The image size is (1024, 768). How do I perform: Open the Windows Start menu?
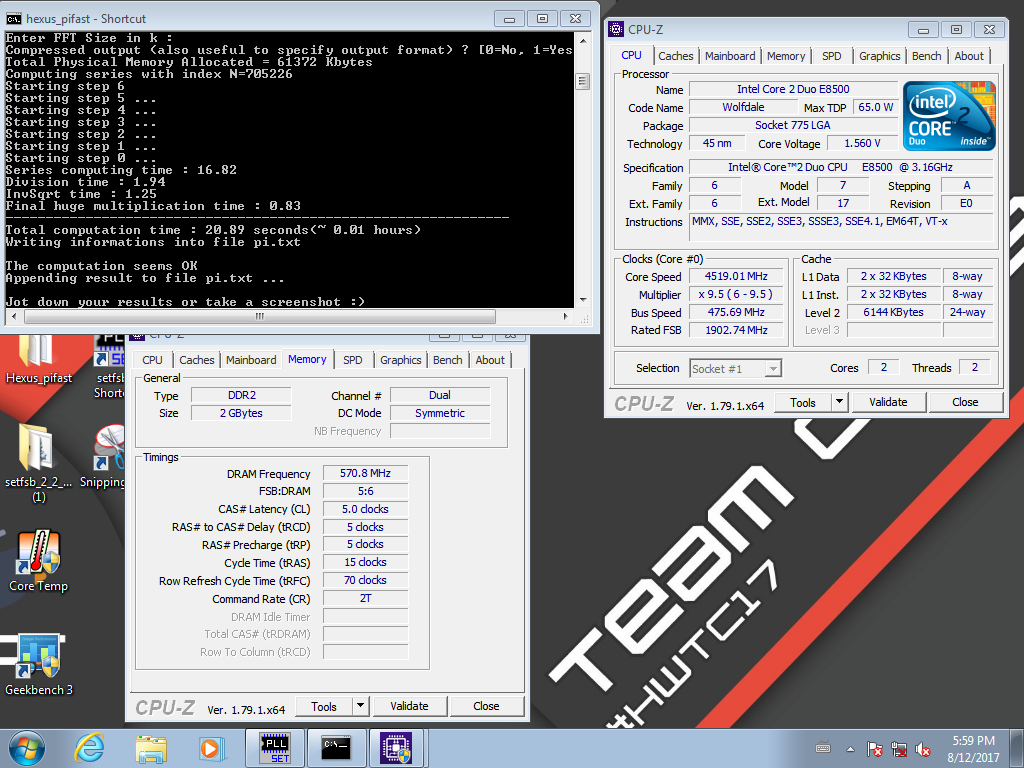pyautogui.click(x=27, y=748)
